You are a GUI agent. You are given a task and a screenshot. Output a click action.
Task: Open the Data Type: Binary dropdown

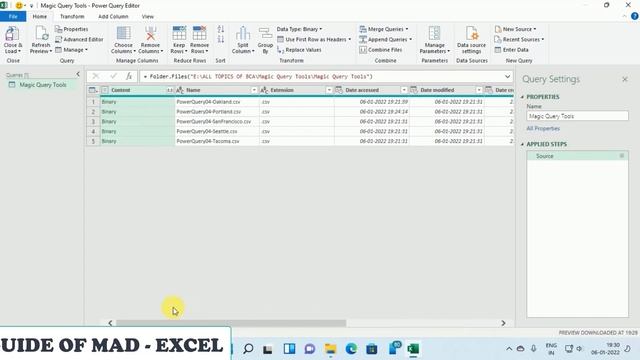300,29
